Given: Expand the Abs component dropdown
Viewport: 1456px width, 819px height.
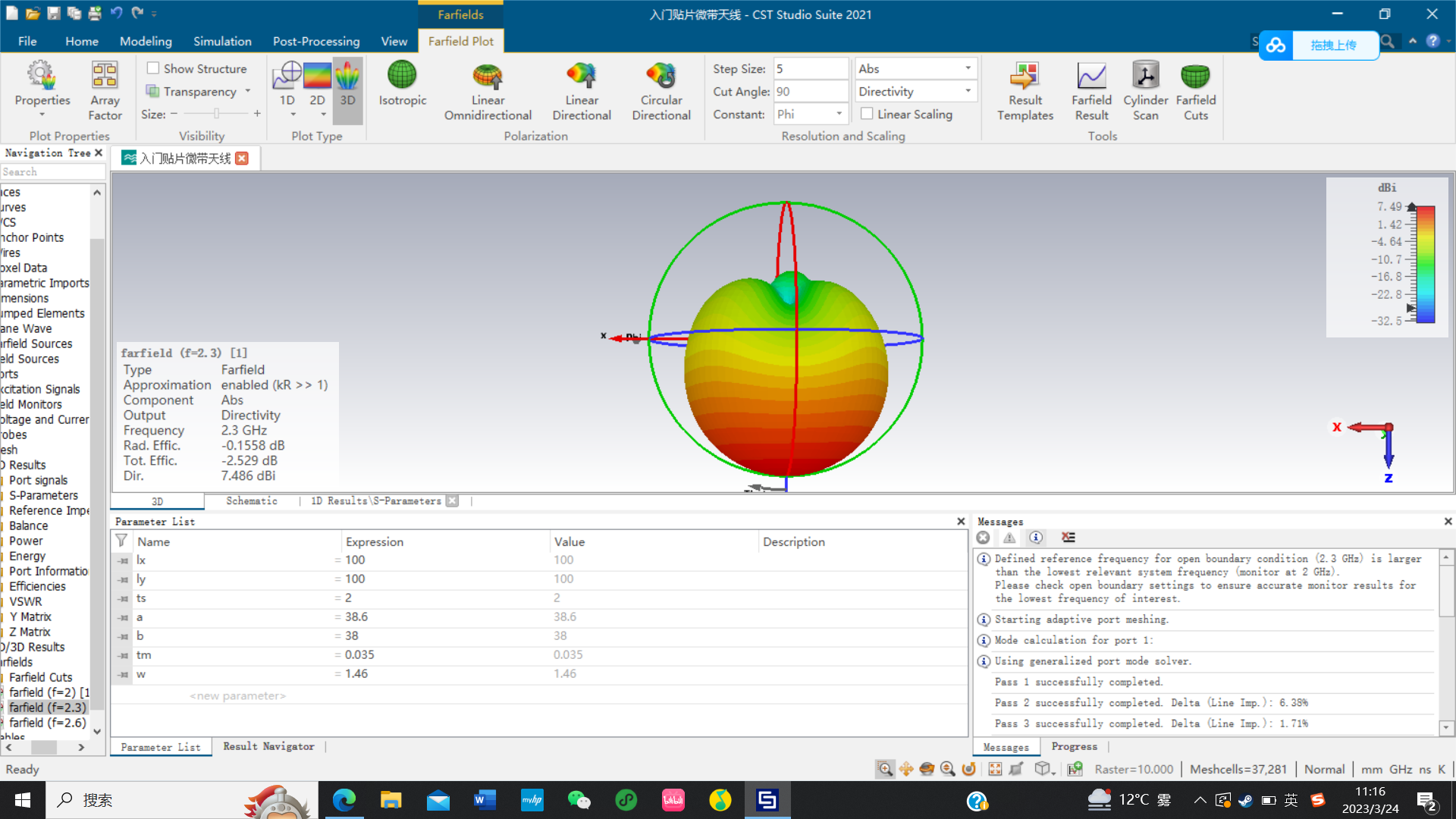Looking at the screenshot, I should point(968,68).
